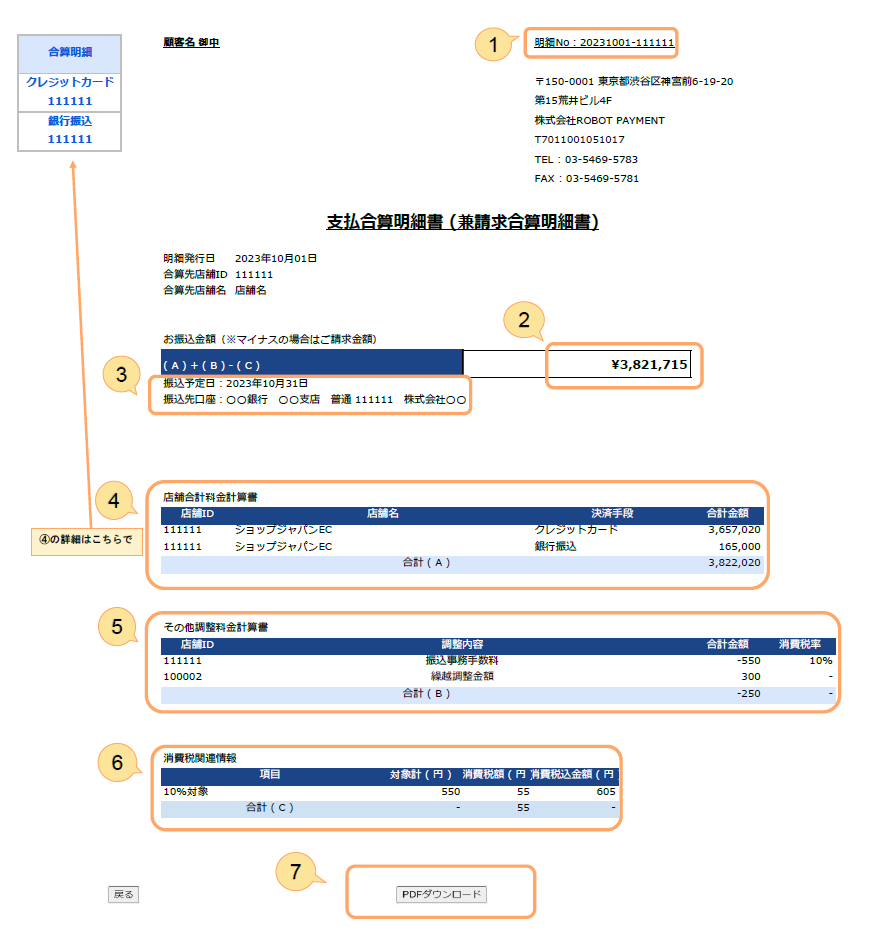
Task: Click the 調整内容 column header
Action: pos(462,644)
